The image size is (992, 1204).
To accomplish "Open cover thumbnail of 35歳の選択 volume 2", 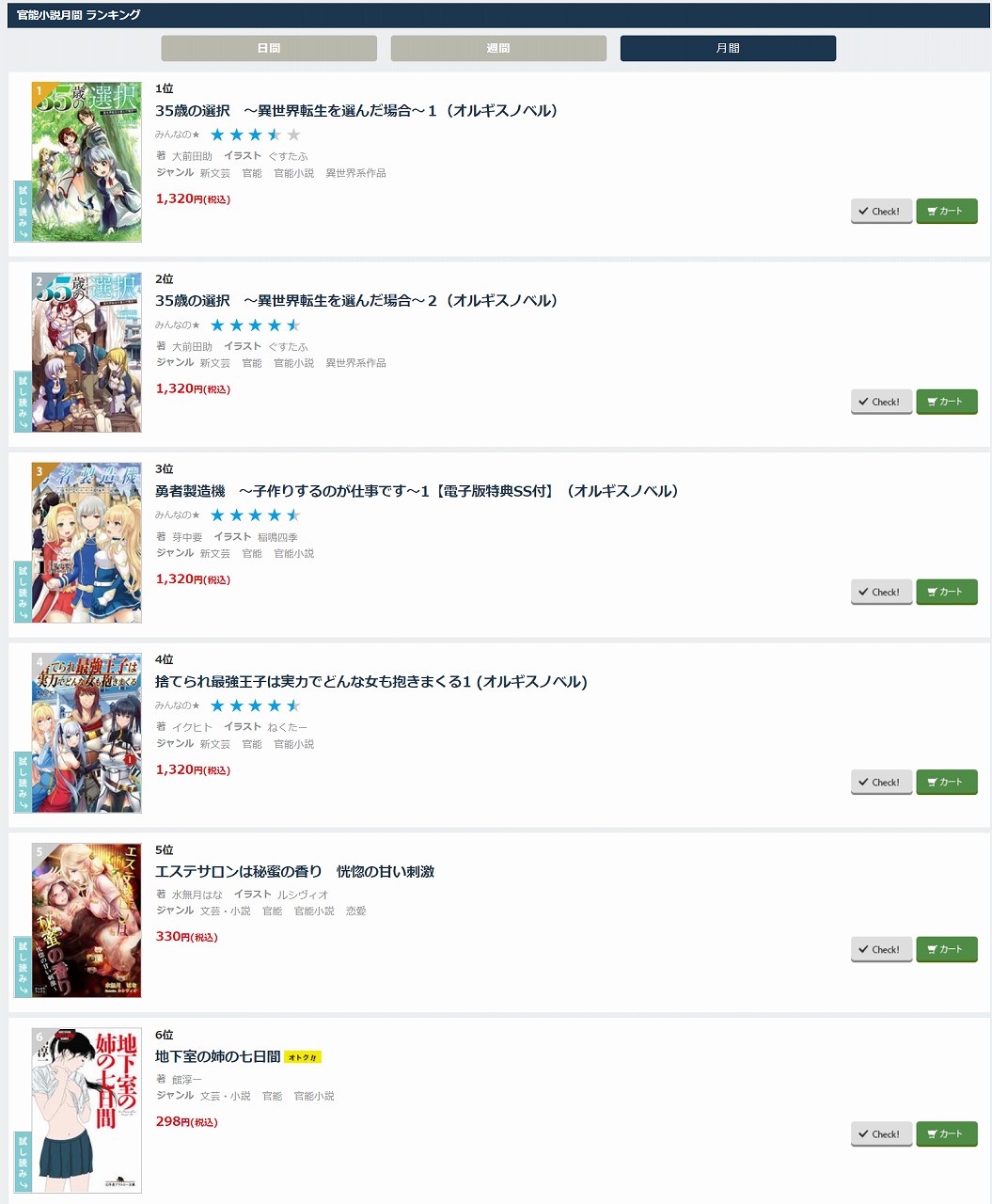I will point(87,352).
